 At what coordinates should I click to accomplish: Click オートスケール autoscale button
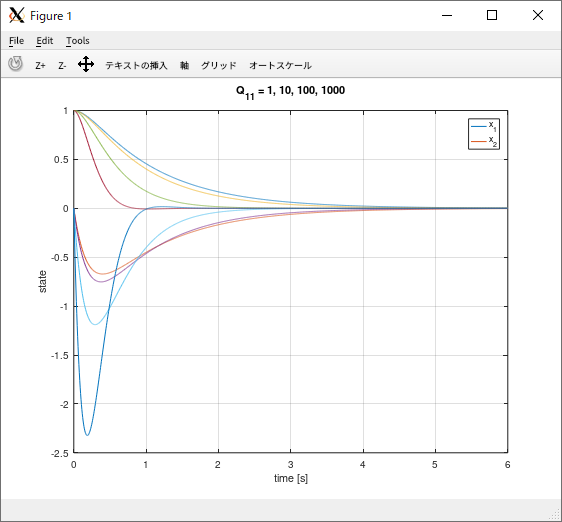(280, 66)
